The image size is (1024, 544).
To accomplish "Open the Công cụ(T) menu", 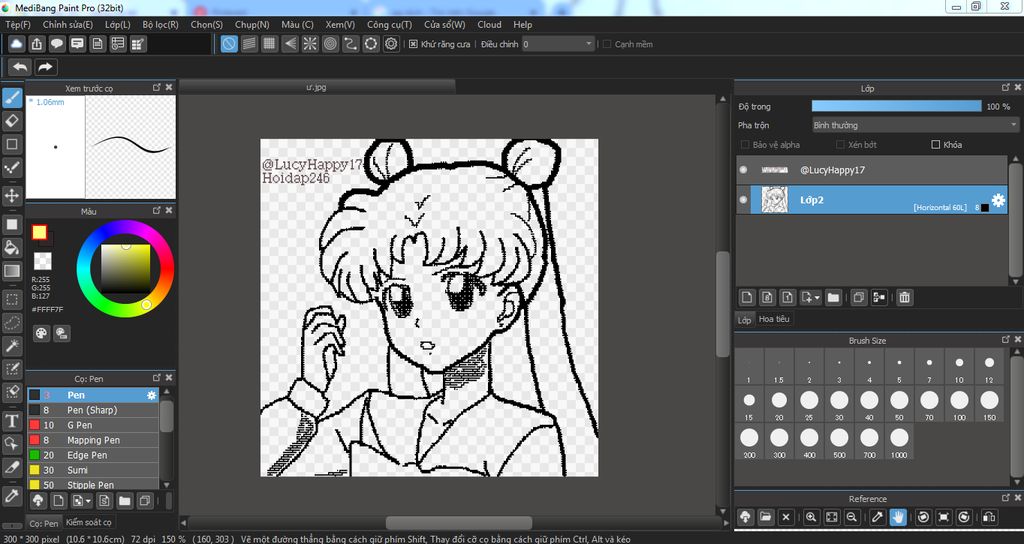I will click(389, 25).
